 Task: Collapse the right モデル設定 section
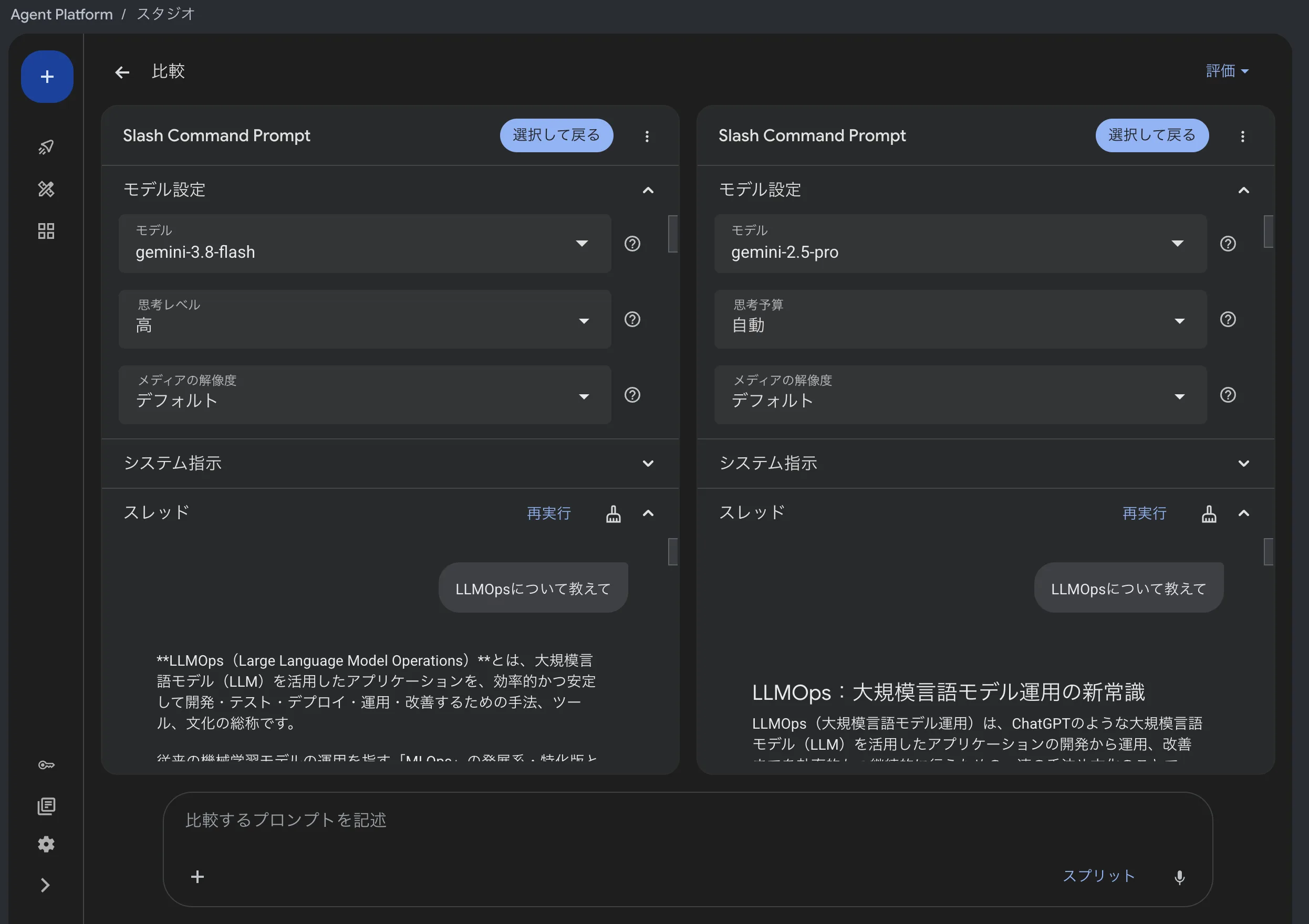(1244, 190)
